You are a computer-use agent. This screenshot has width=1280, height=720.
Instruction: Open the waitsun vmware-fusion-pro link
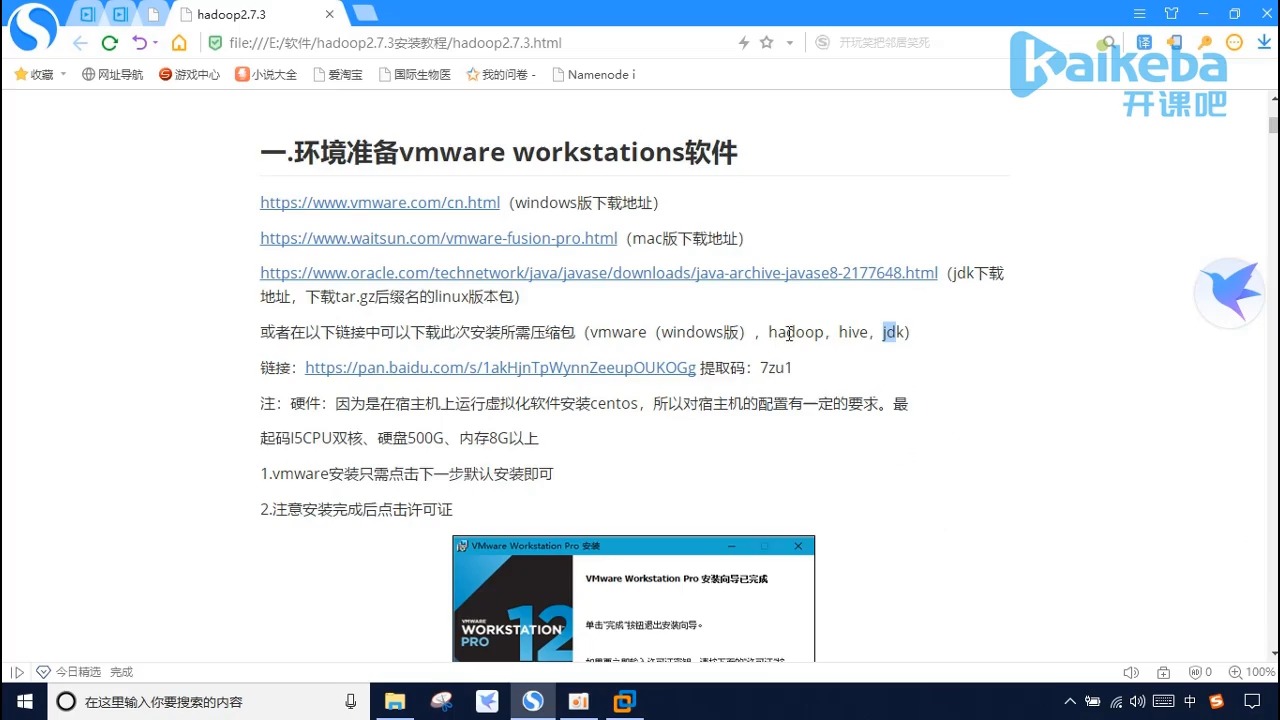439,238
